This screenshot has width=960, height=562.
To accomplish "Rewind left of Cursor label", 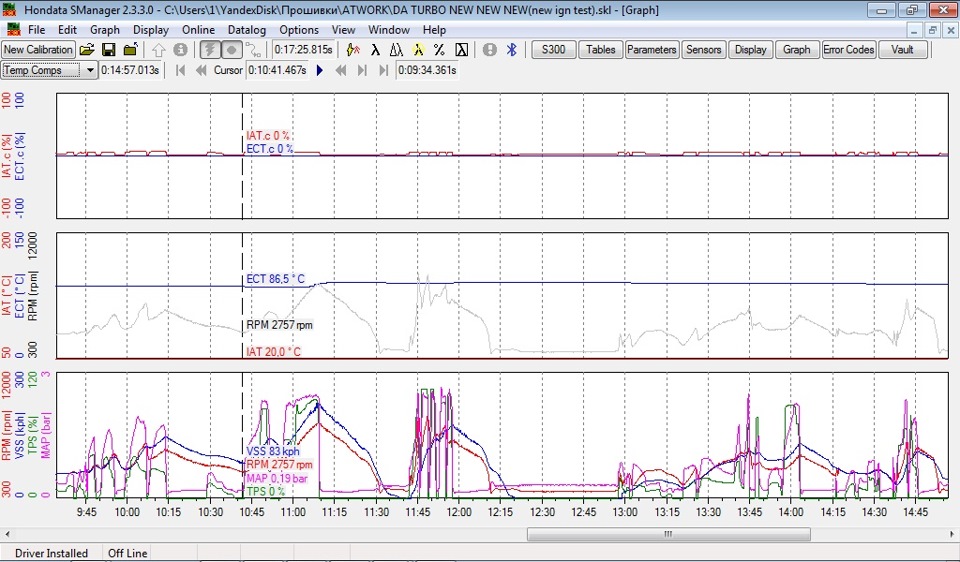I will point(201,70).
